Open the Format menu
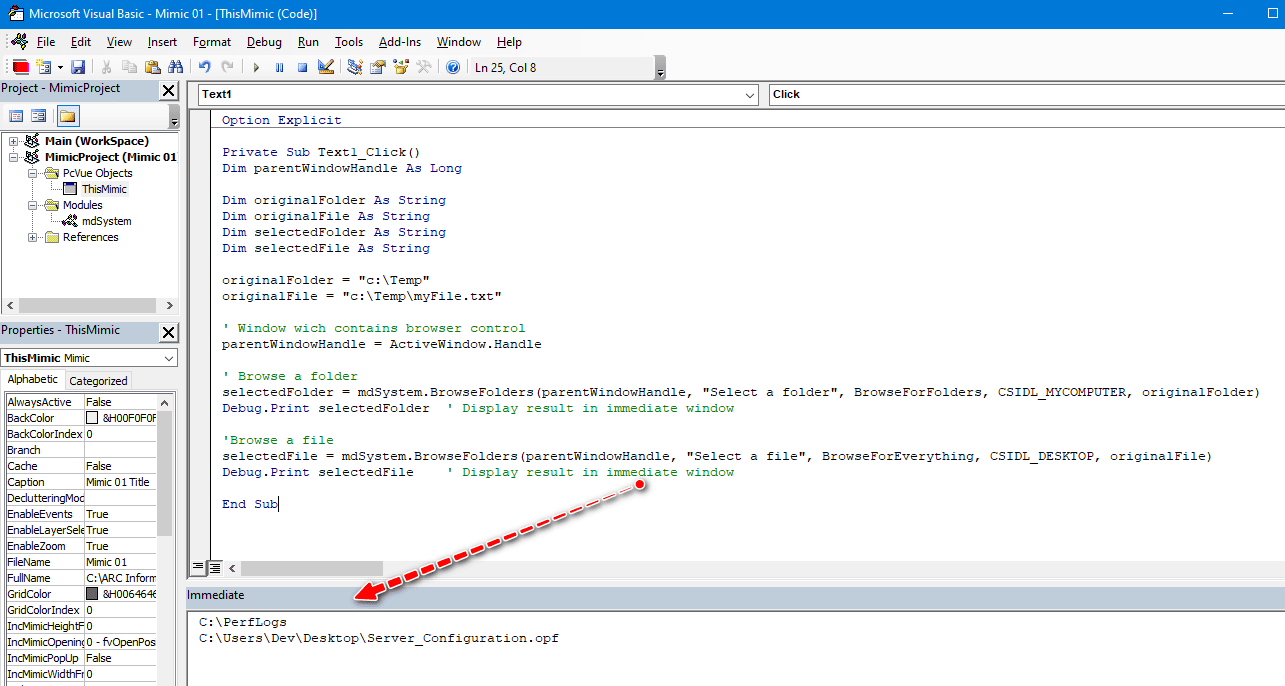Image resolution: width=1285 pixels, height=686 pixels. 212,42
